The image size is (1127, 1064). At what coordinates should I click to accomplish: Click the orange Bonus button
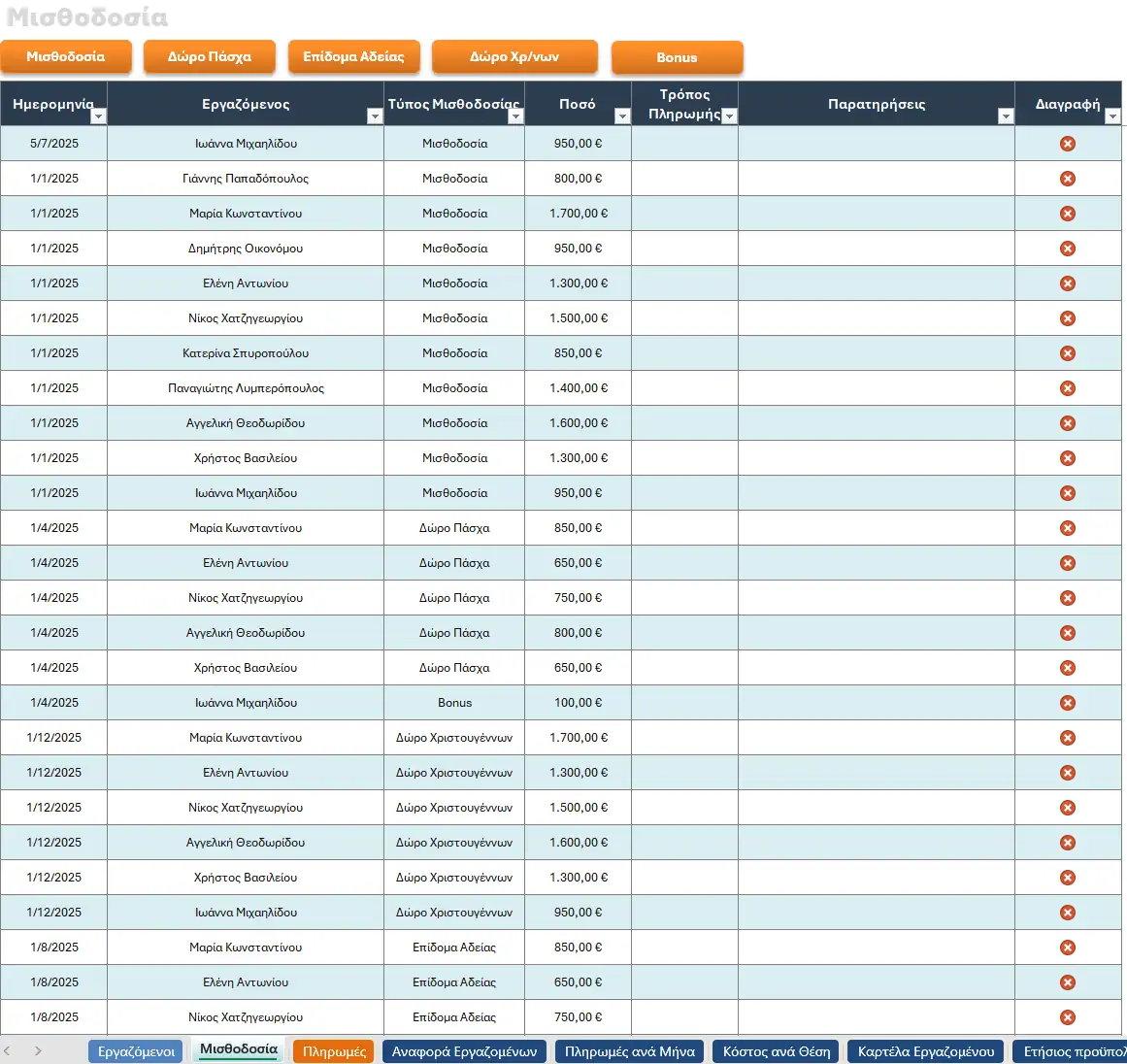[x=677, y=57]
